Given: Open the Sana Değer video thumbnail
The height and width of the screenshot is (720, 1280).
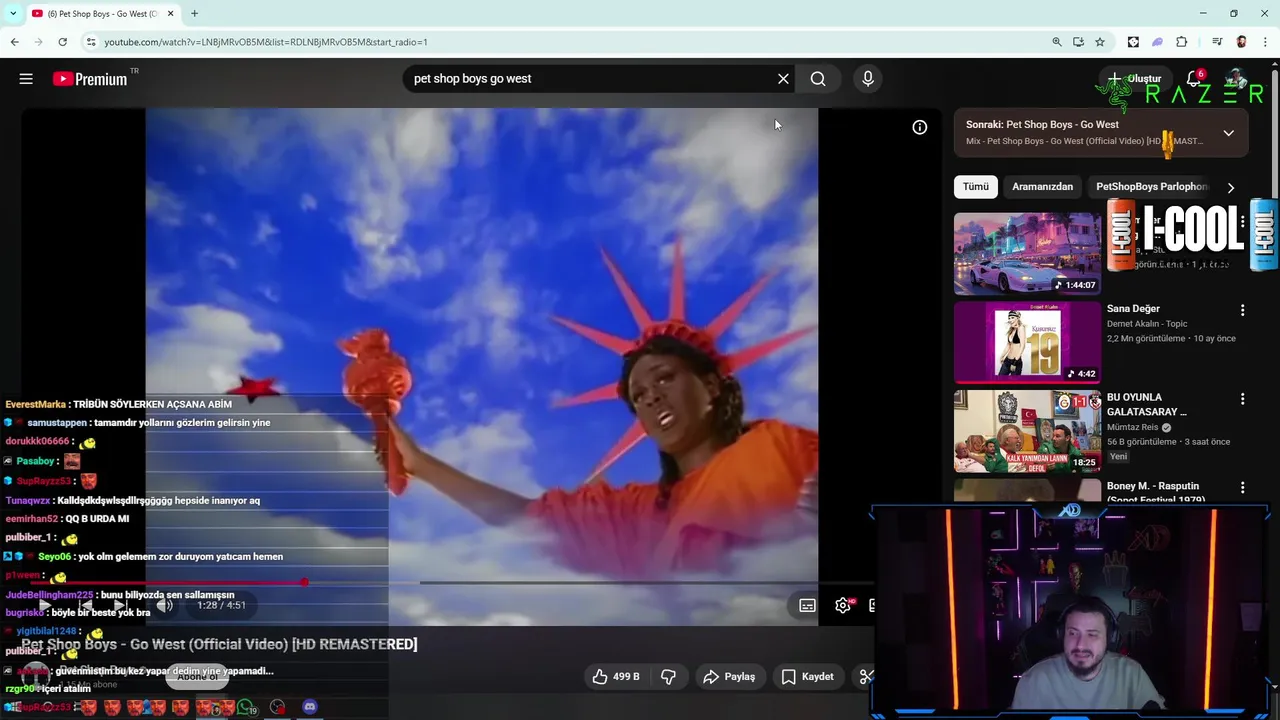Looking at the screenshot, I should tap(1027, 342).
